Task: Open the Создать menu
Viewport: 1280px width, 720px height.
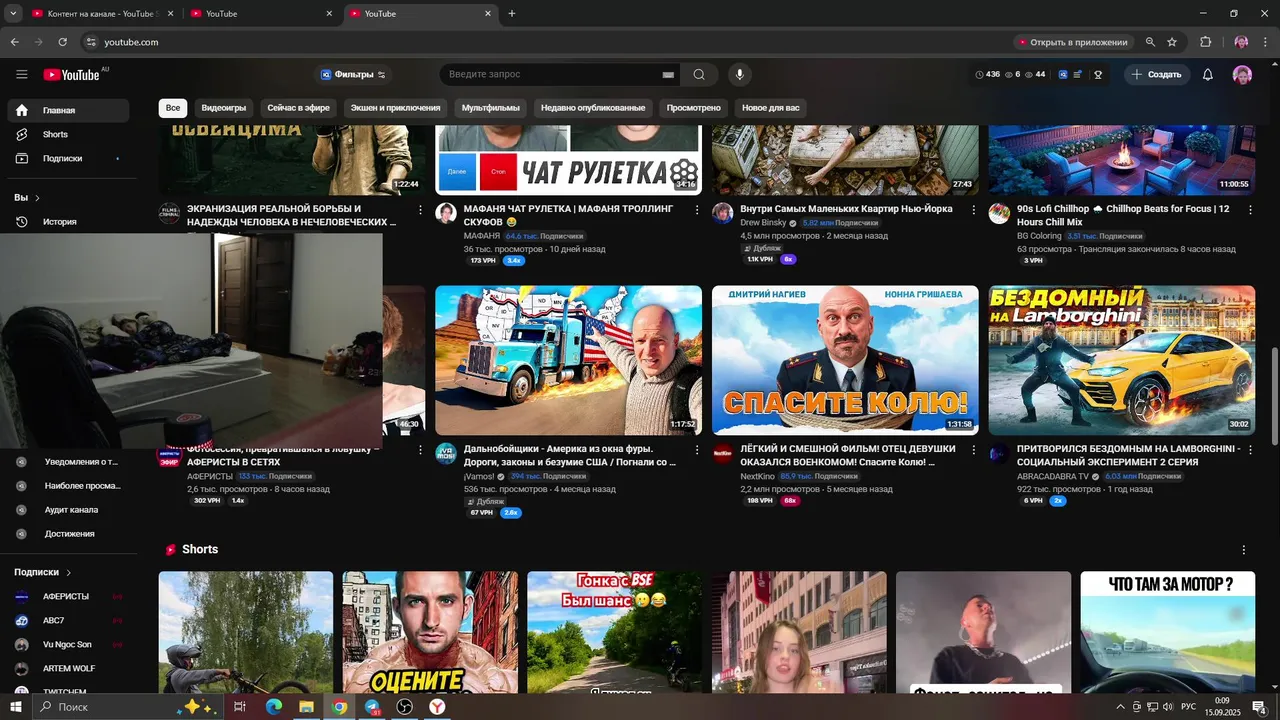Action: click(x=1157, y=75)
